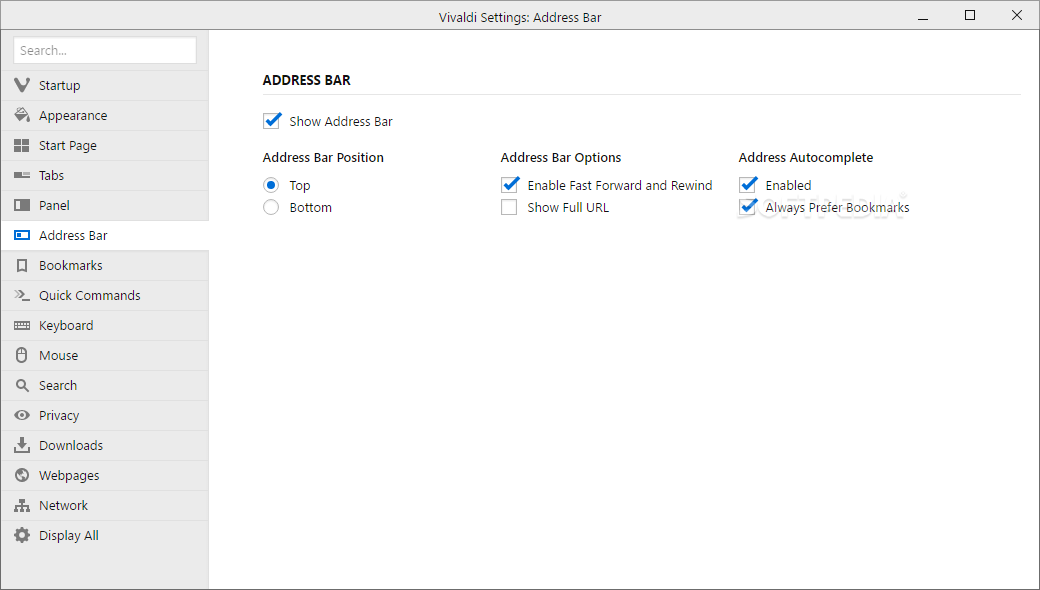Open Quick Commands settings
Viewport: 1040px width, 590px height.
[x=90, y=295]
